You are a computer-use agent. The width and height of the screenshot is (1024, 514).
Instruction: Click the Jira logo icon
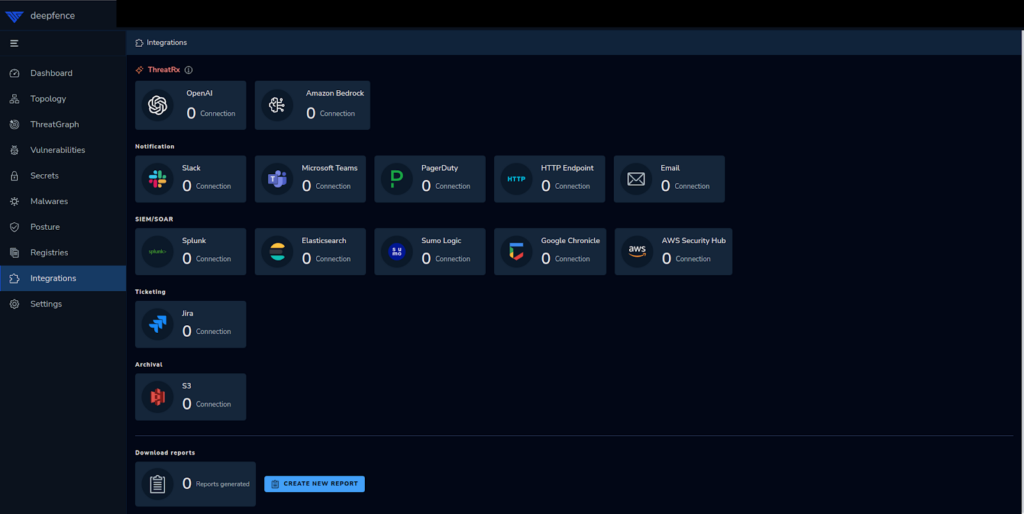(157, 324)
